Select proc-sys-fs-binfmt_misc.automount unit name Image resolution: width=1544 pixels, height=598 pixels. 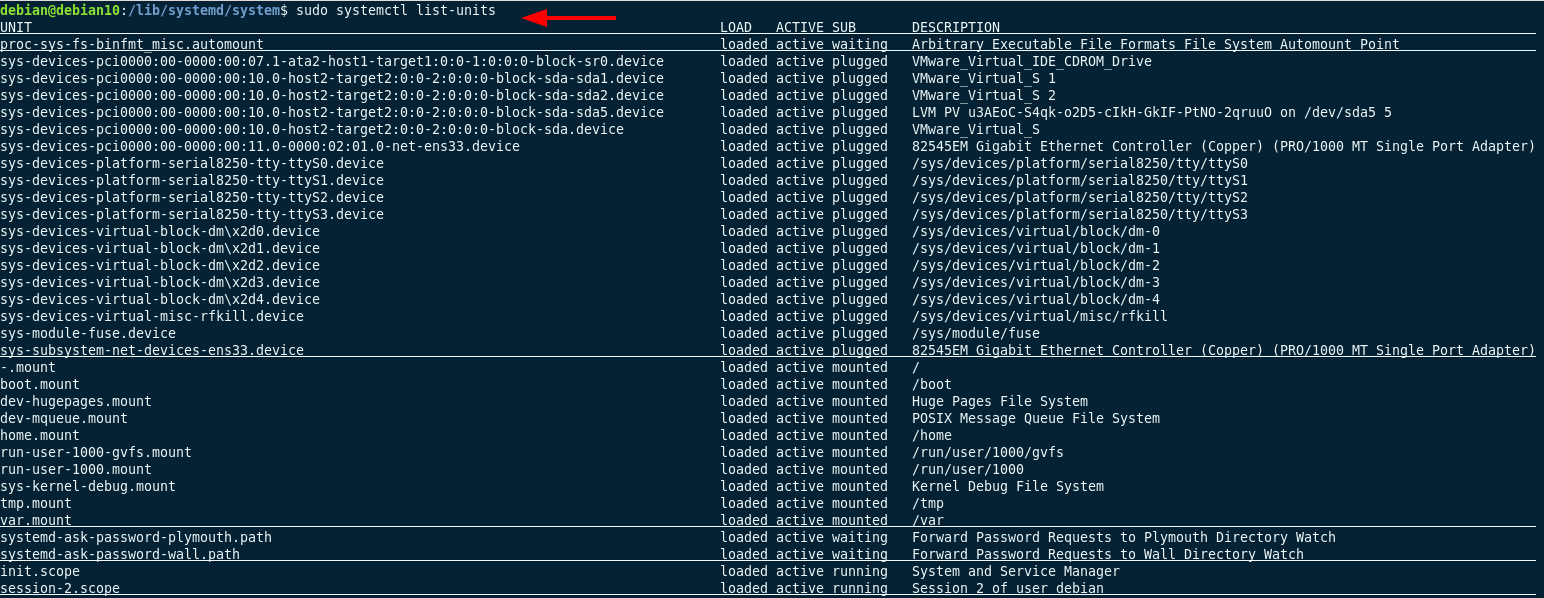pyautogui.click(x=132, y=44)
